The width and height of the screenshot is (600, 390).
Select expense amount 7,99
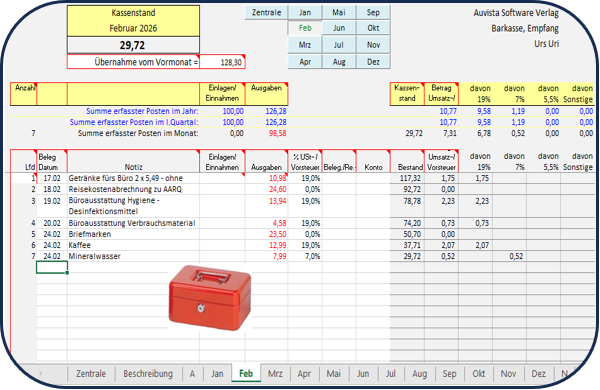266,256
